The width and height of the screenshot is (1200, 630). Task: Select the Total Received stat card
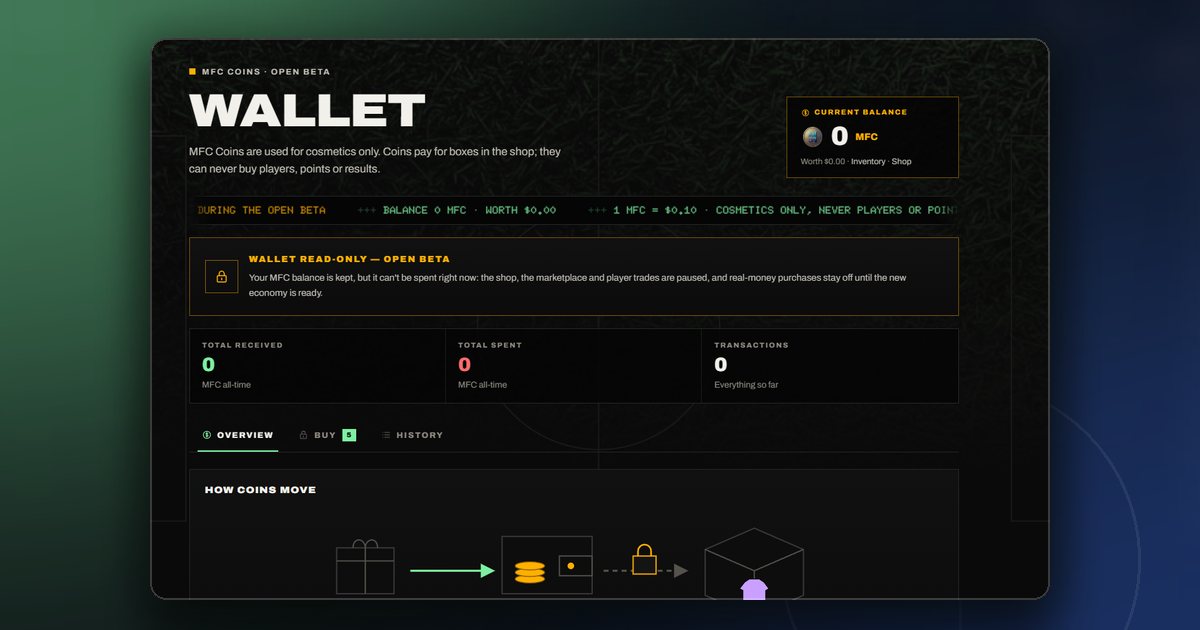tap(317, 366)
